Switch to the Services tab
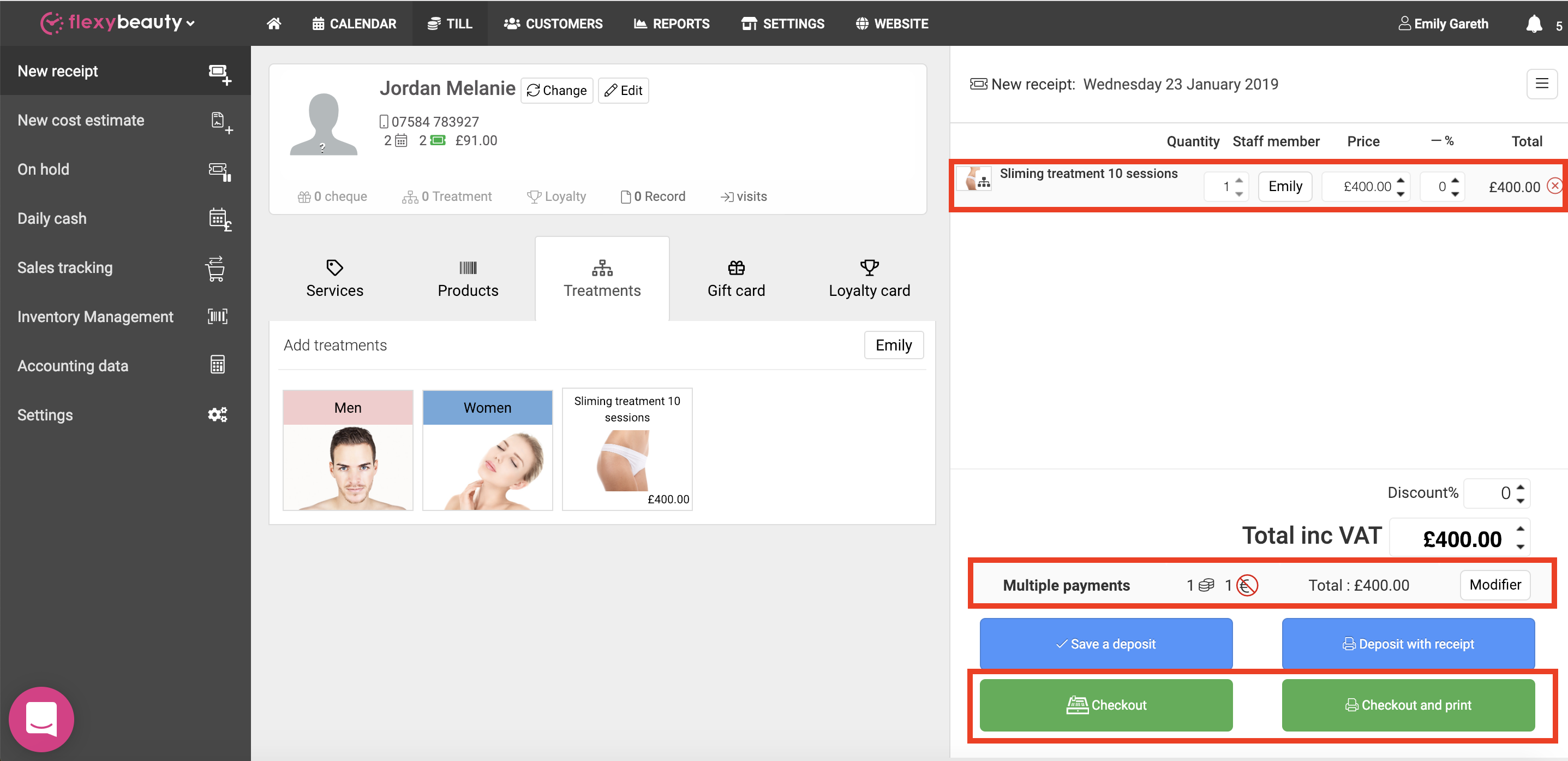Viewport: 1568px width, 761px height. [x=335, y=278]
